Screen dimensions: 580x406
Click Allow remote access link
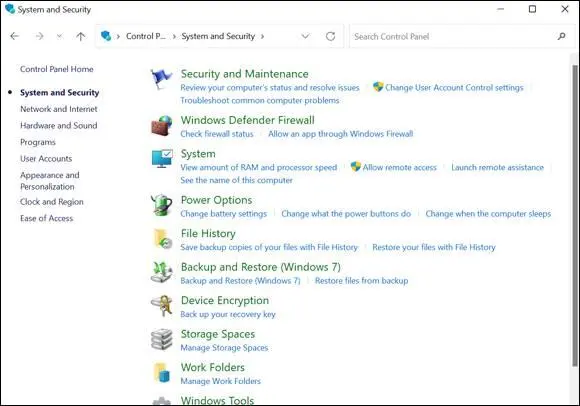(x=399, y=168)
